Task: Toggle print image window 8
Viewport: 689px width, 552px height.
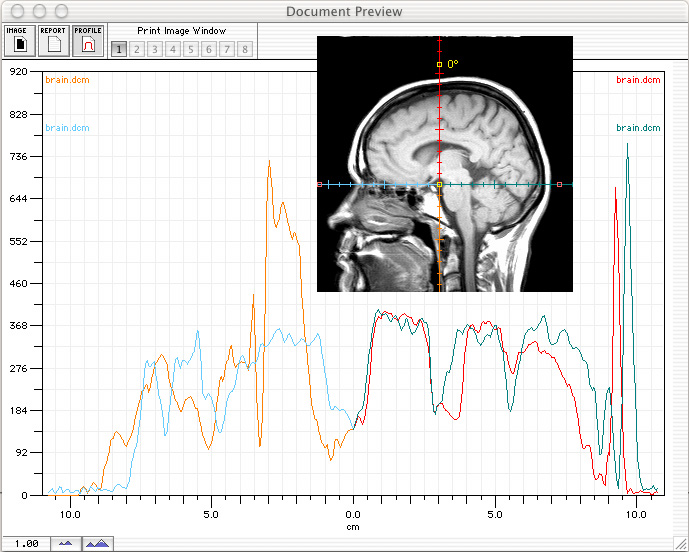Action: [x=245, y=49]
